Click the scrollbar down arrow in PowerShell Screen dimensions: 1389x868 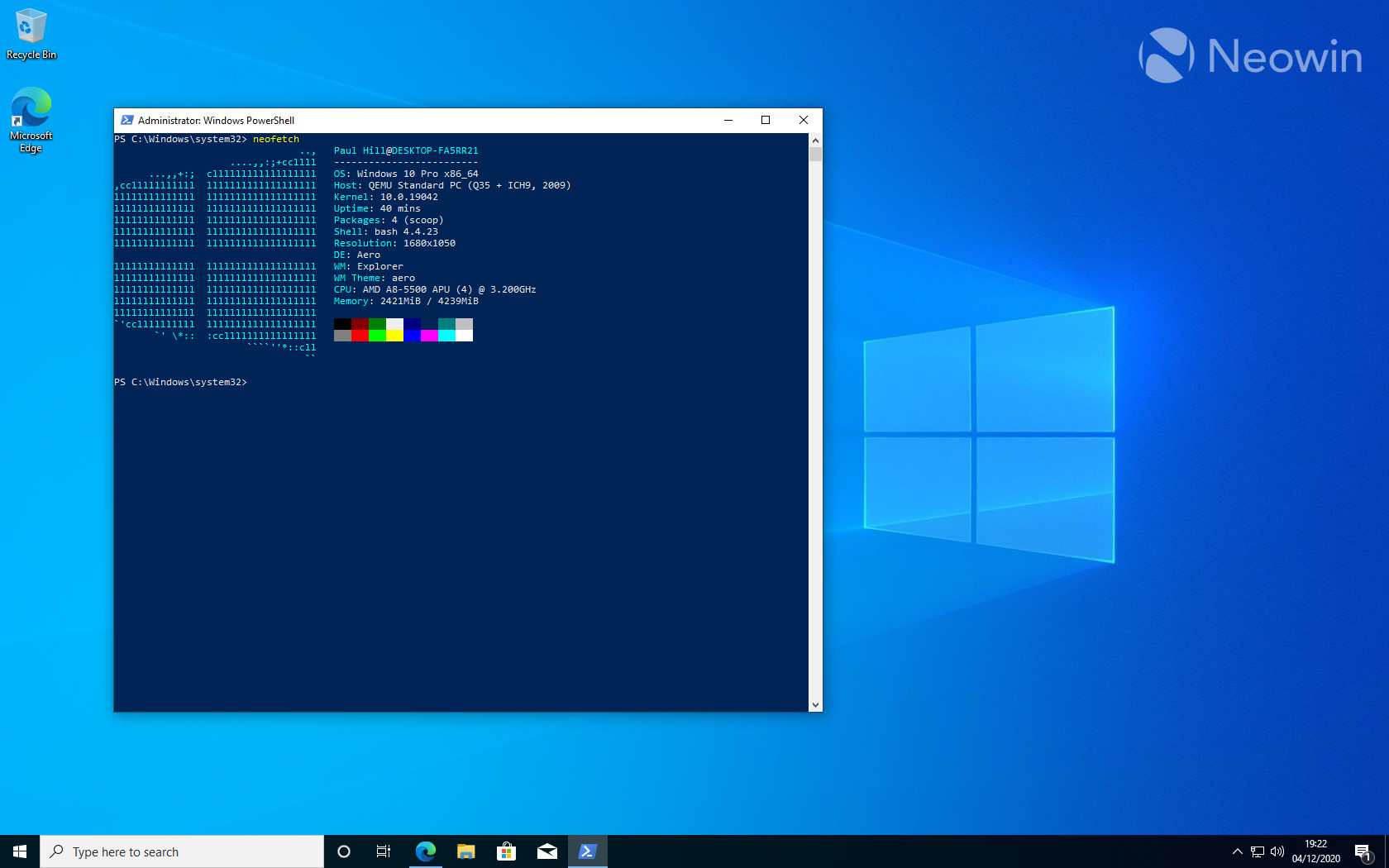click(815, 705)
